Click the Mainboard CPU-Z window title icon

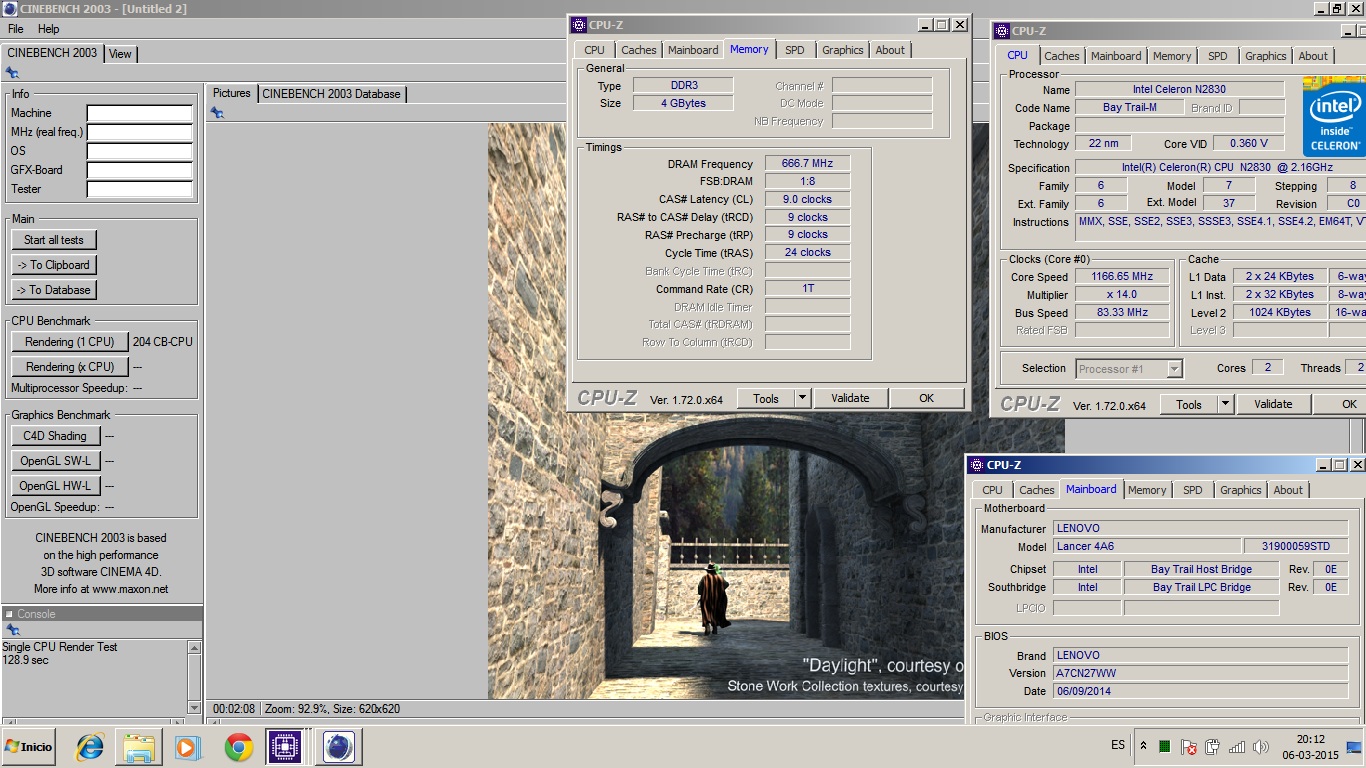tap(976, 465)
